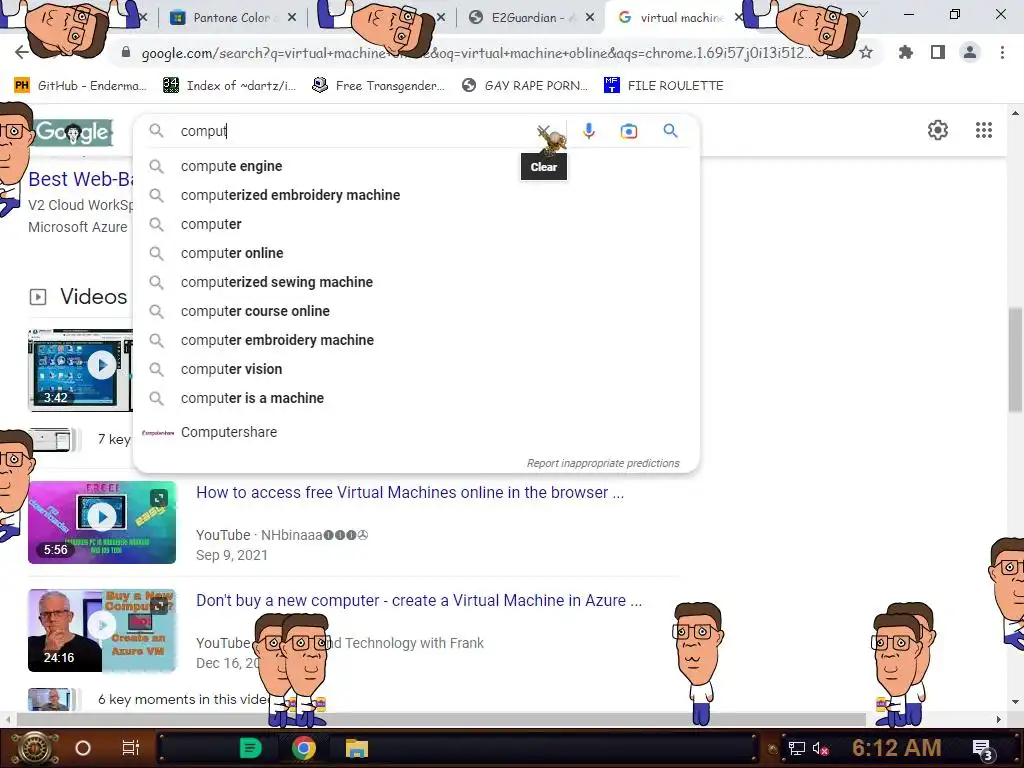
Task: Open the Chrome side panel icon
Action: 938,52
